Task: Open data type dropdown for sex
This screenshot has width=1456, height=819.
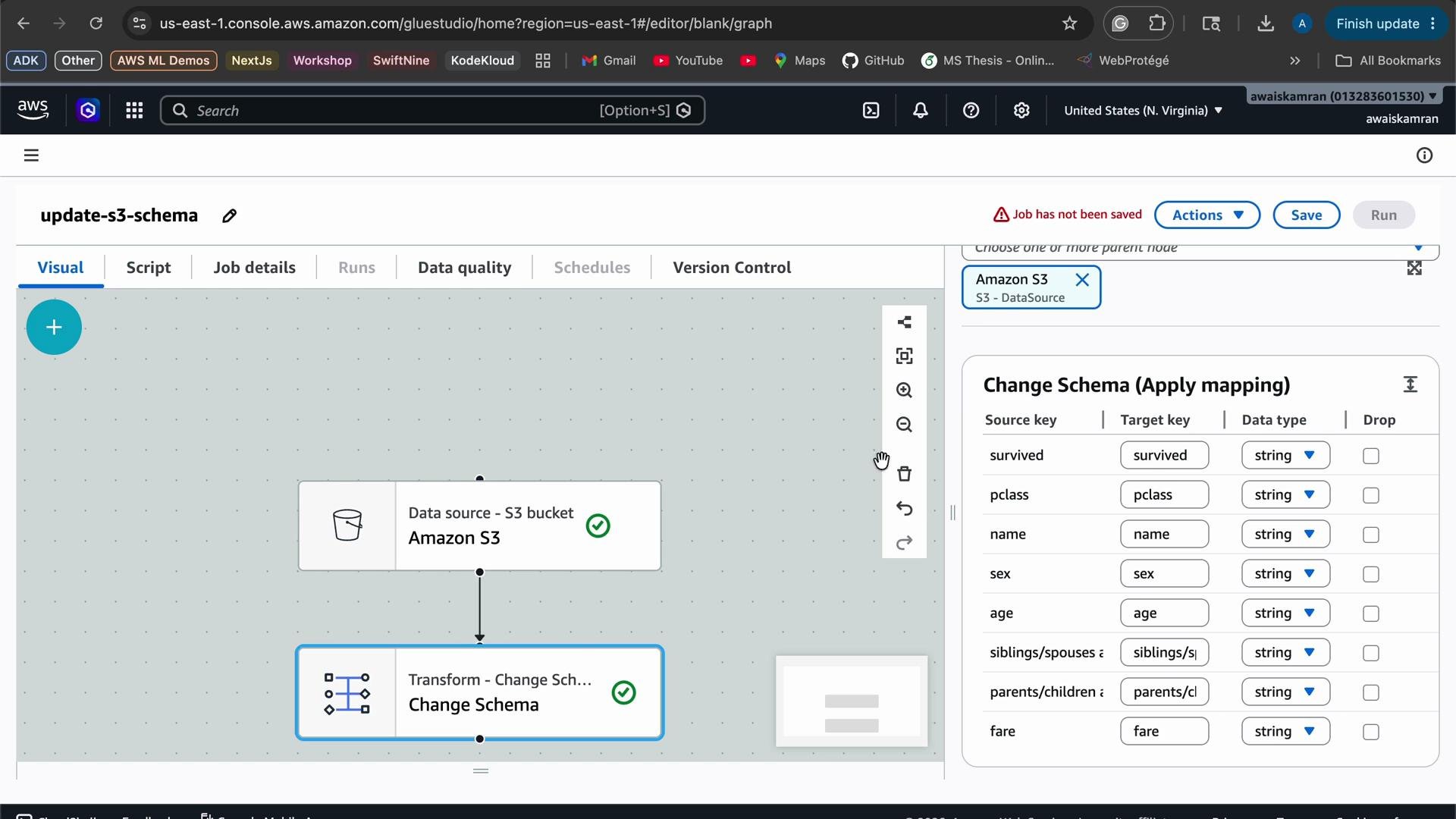Action: pyautogui.click(x=1285, y=573)
